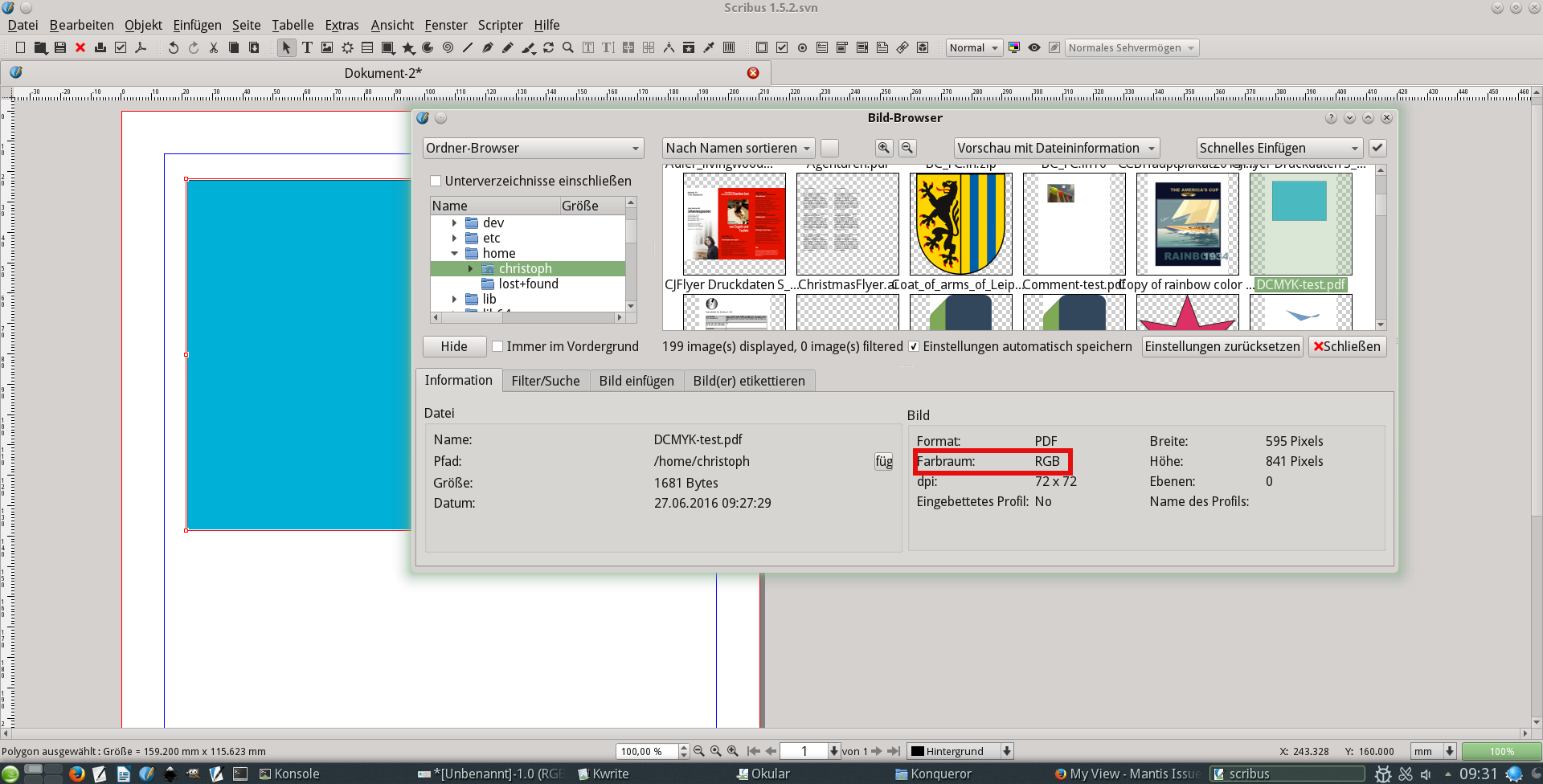1543x784 pixels.
Task: Click the spiral tool icon
Action: click(448, 48)
